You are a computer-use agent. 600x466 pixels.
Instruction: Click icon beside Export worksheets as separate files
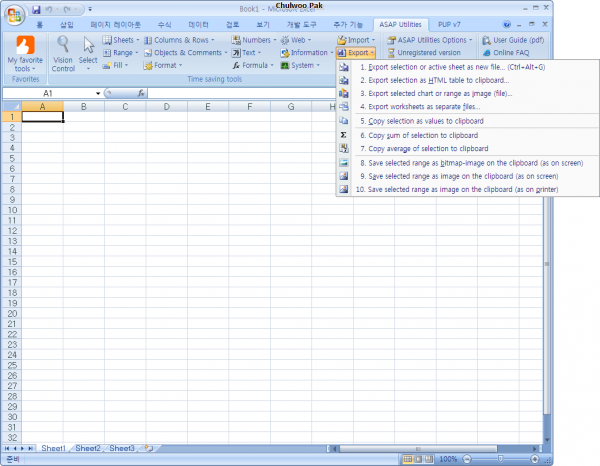tap(344, 106)
